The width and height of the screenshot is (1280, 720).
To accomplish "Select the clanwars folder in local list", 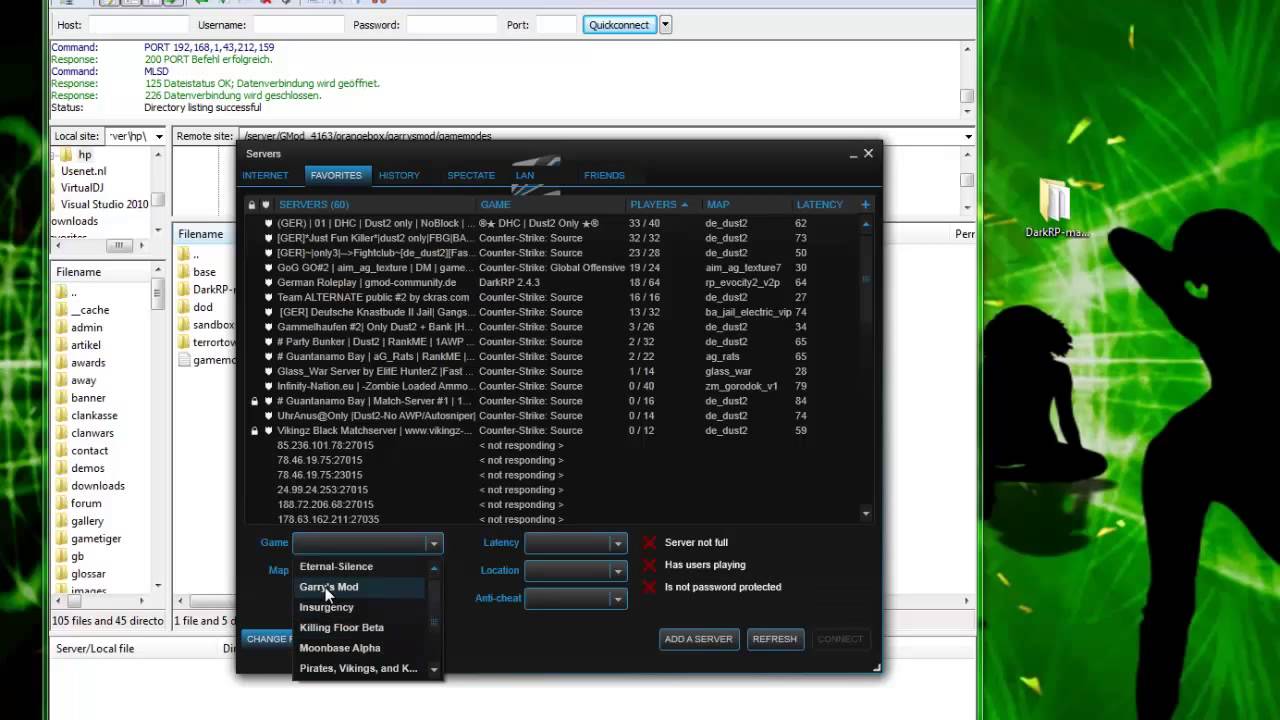I will [92, 433].
